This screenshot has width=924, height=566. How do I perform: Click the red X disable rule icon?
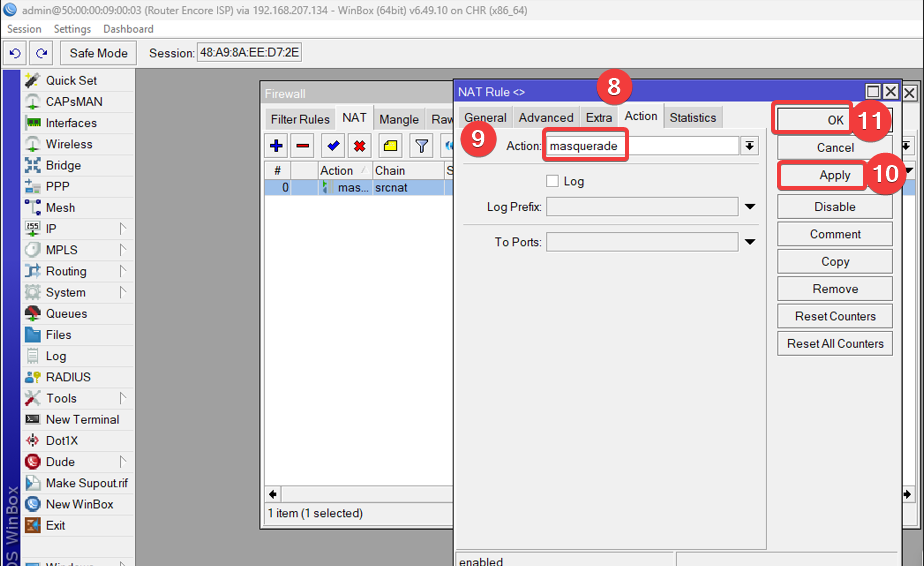[x=359, y=146]
